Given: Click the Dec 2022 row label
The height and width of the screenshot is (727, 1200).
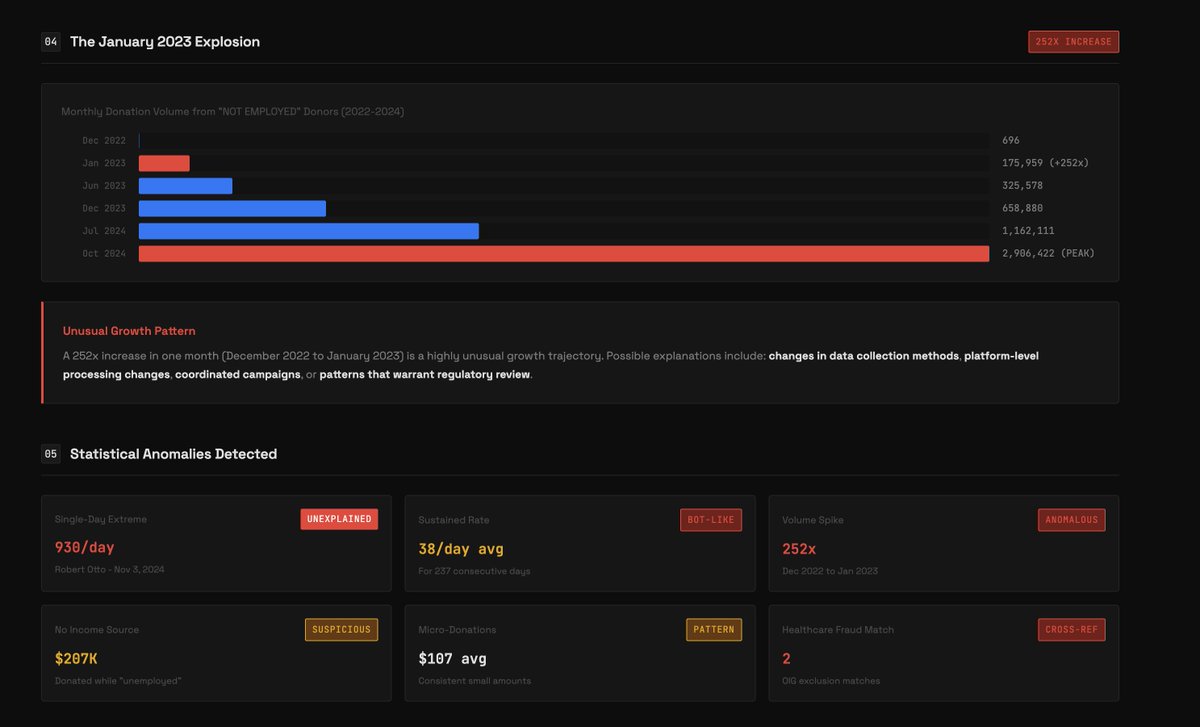Looking at the screenshot, I should click(104, 141).
